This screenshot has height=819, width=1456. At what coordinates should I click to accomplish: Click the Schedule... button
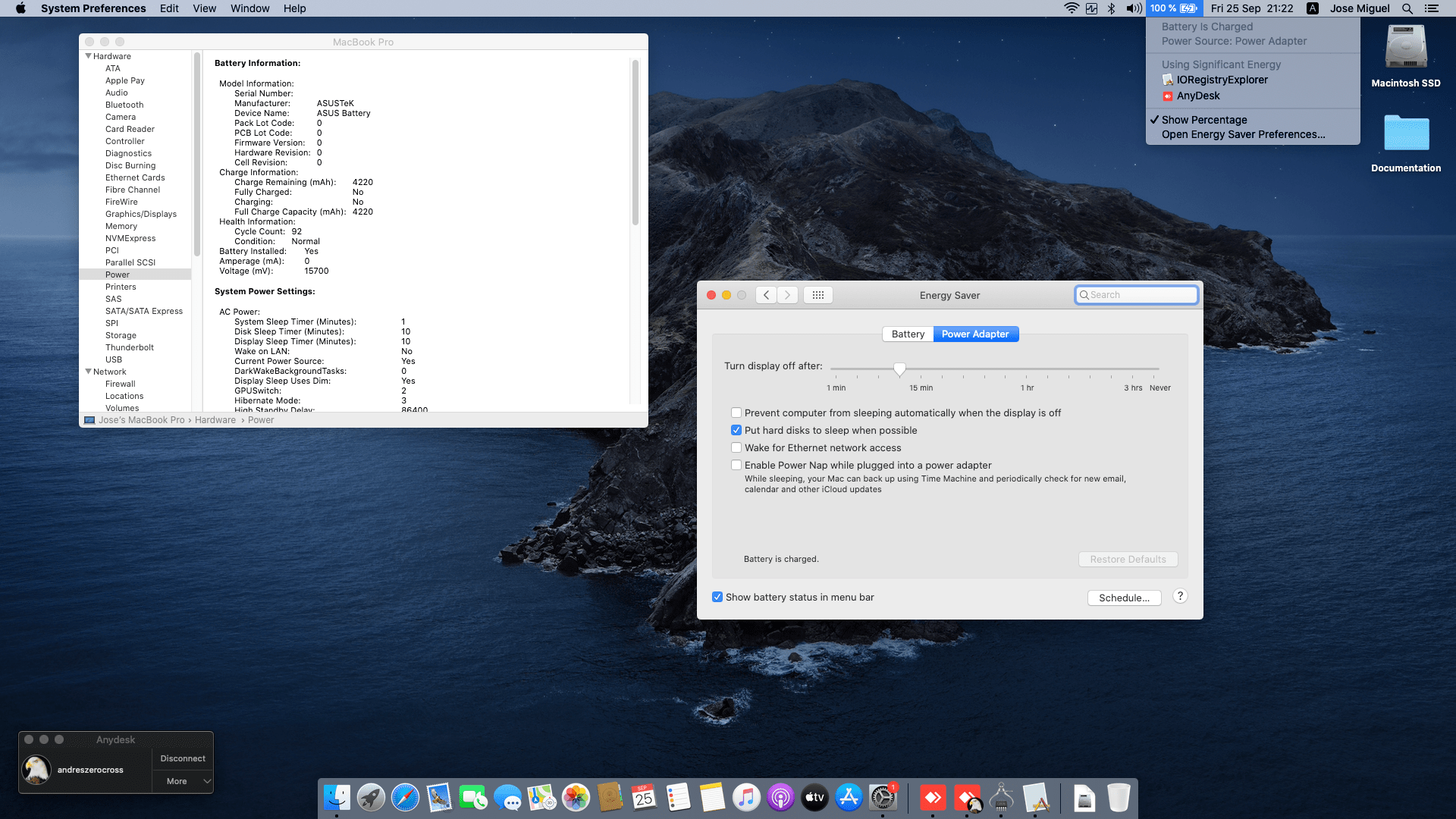tap(1124, 598)
